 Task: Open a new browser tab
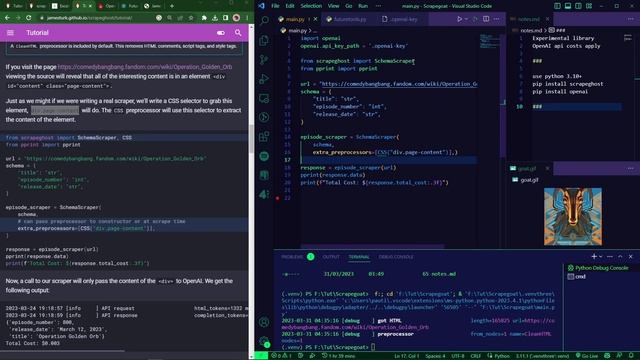point(172,6)
